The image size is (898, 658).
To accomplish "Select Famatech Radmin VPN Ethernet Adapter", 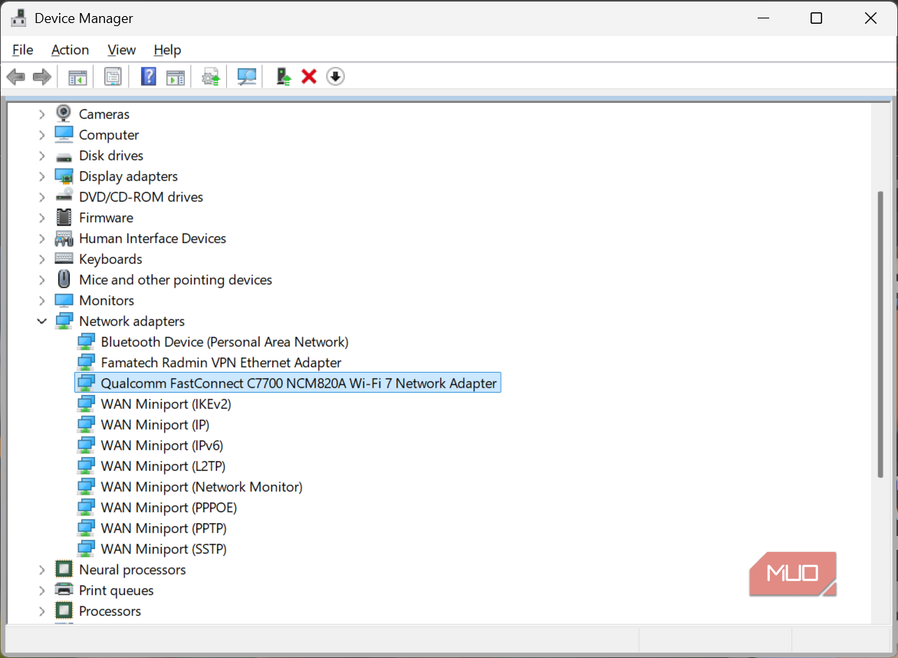I will coord(220,363).
